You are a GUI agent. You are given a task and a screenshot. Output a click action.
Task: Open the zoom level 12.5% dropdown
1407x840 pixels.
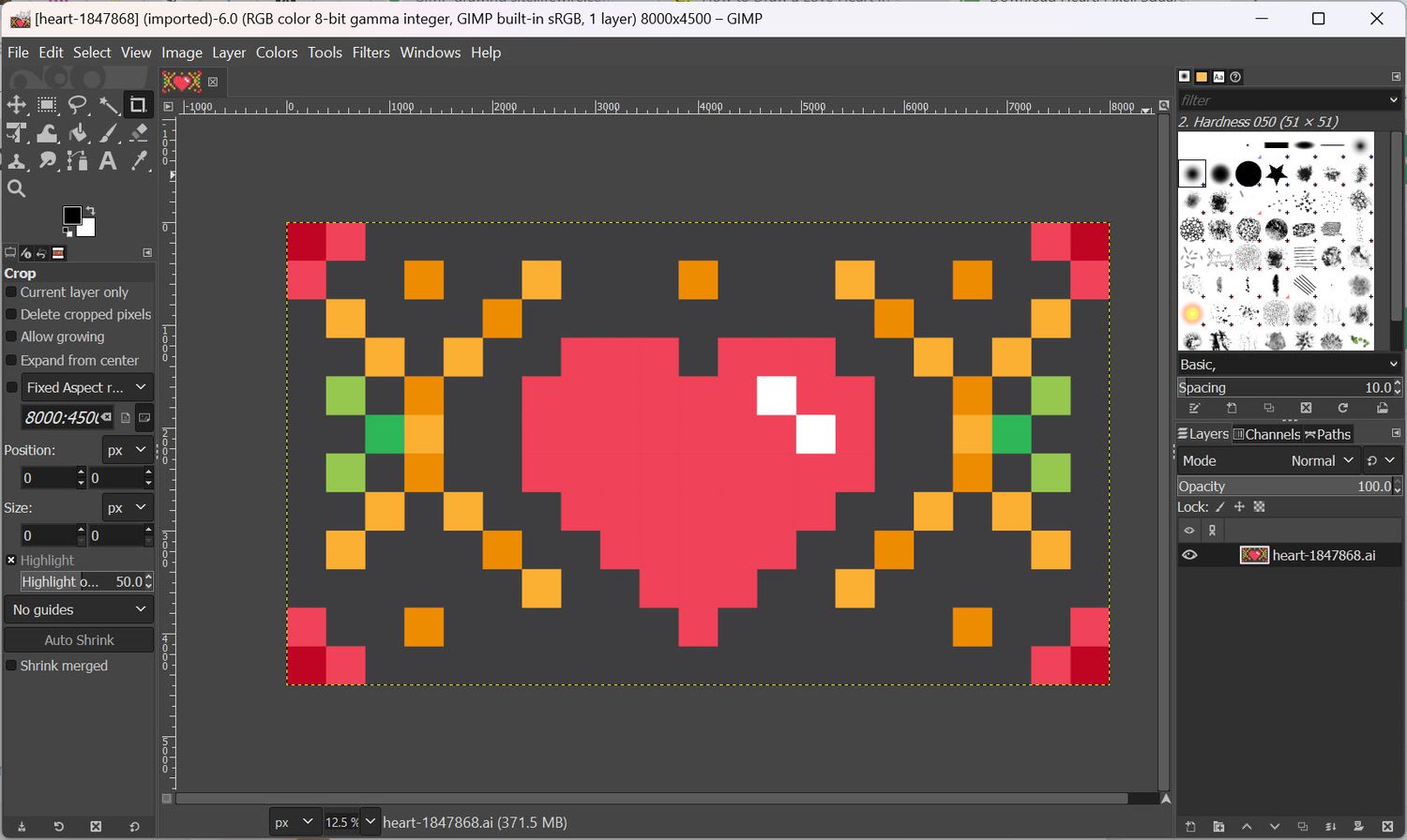(370, 822)
